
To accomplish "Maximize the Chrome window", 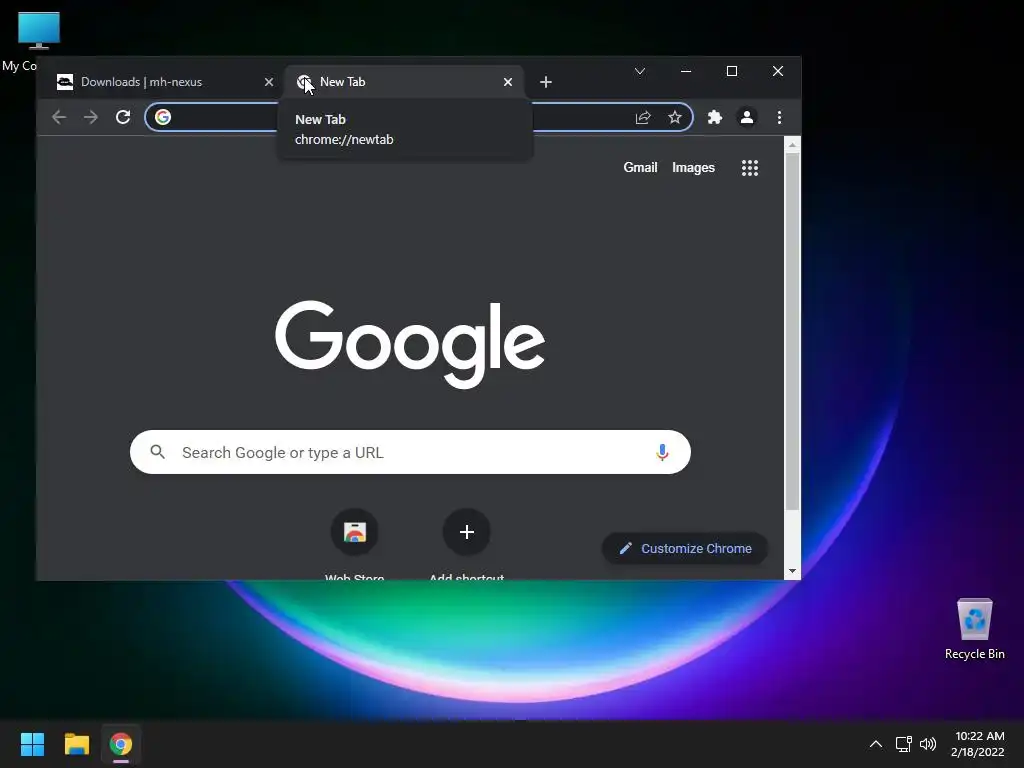I will point(731,71).
